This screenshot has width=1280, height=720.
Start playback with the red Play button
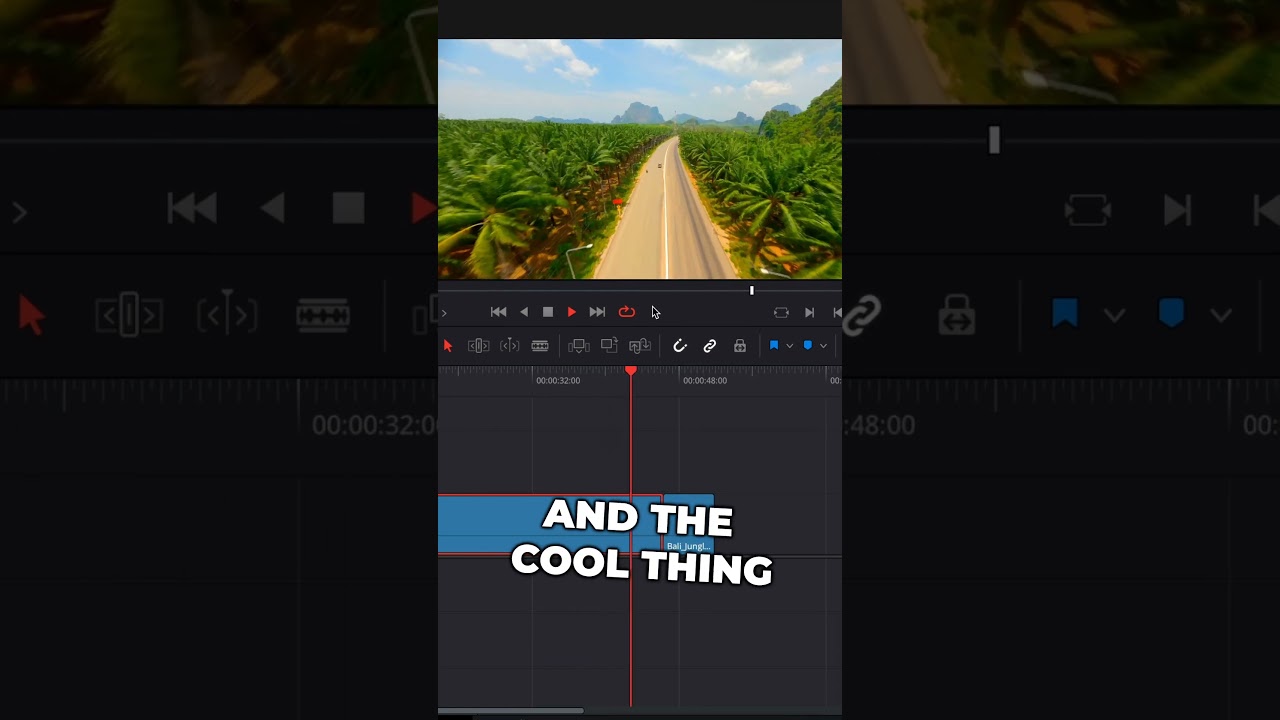(571, 312)
